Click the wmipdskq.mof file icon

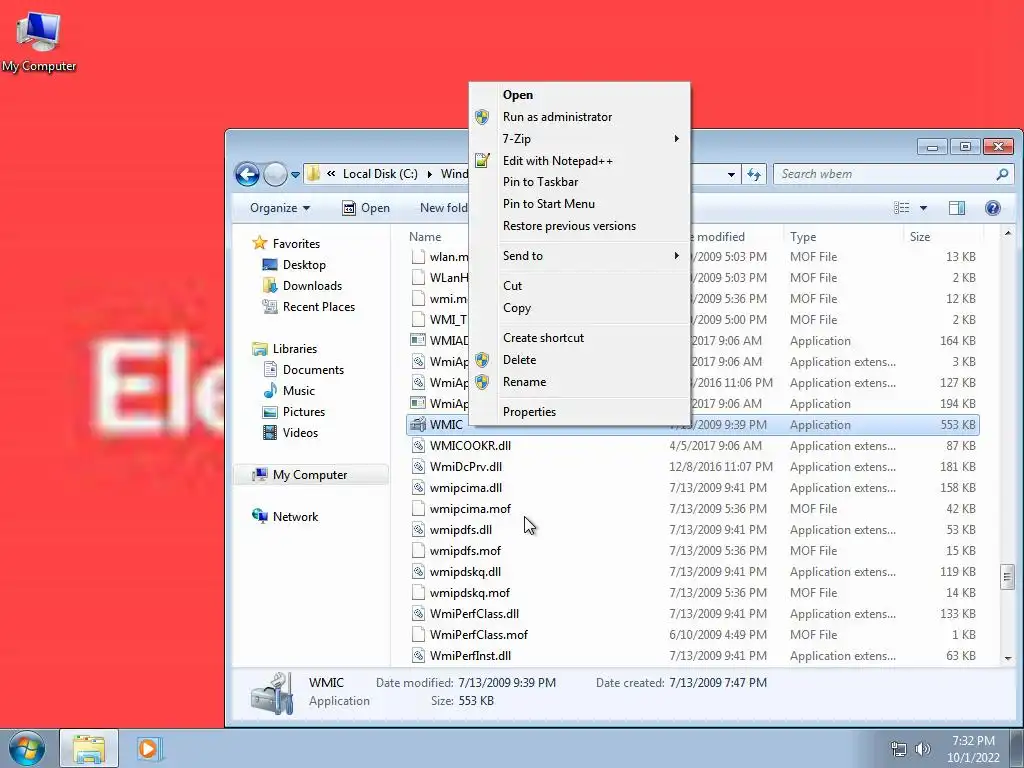(x=418, y=593)
